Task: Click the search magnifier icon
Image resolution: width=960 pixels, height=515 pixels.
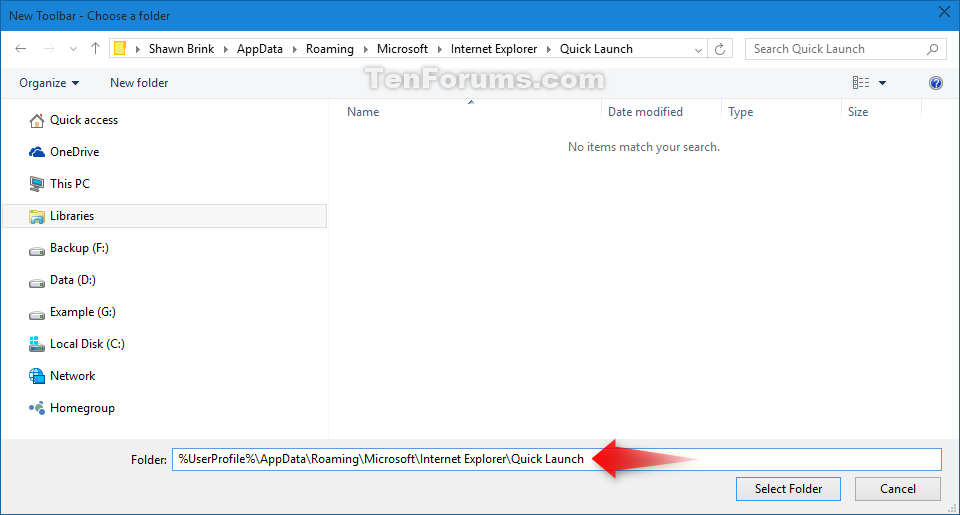Action: pos(932,49)
